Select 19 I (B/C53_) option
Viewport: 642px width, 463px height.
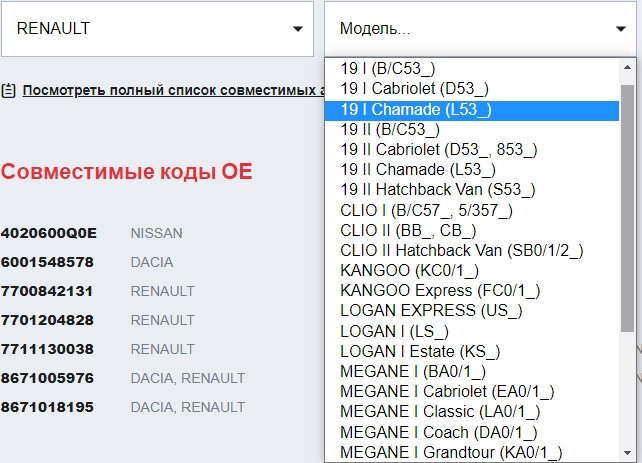pyautogui.click(x=388, y=71)
